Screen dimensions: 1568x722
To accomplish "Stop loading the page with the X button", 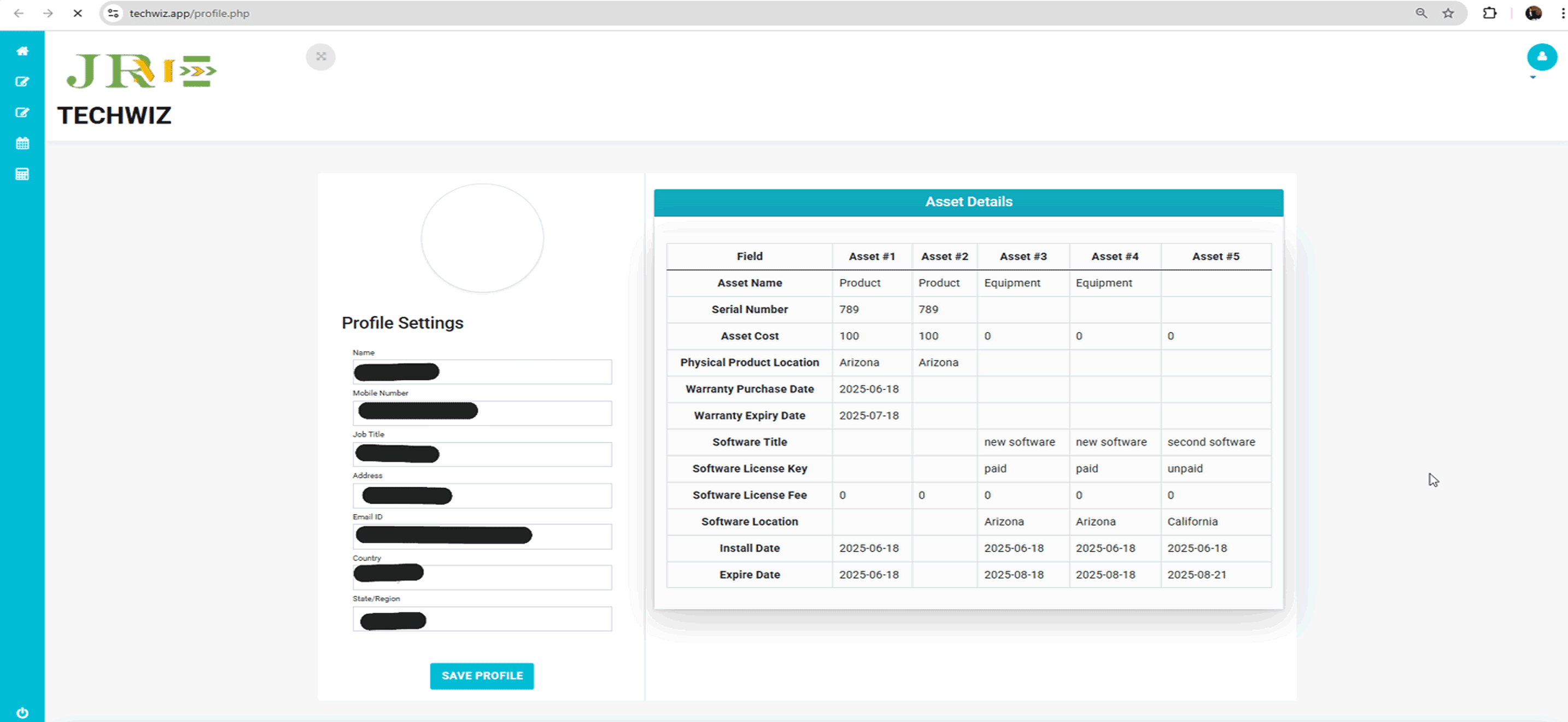I will 78,13.
